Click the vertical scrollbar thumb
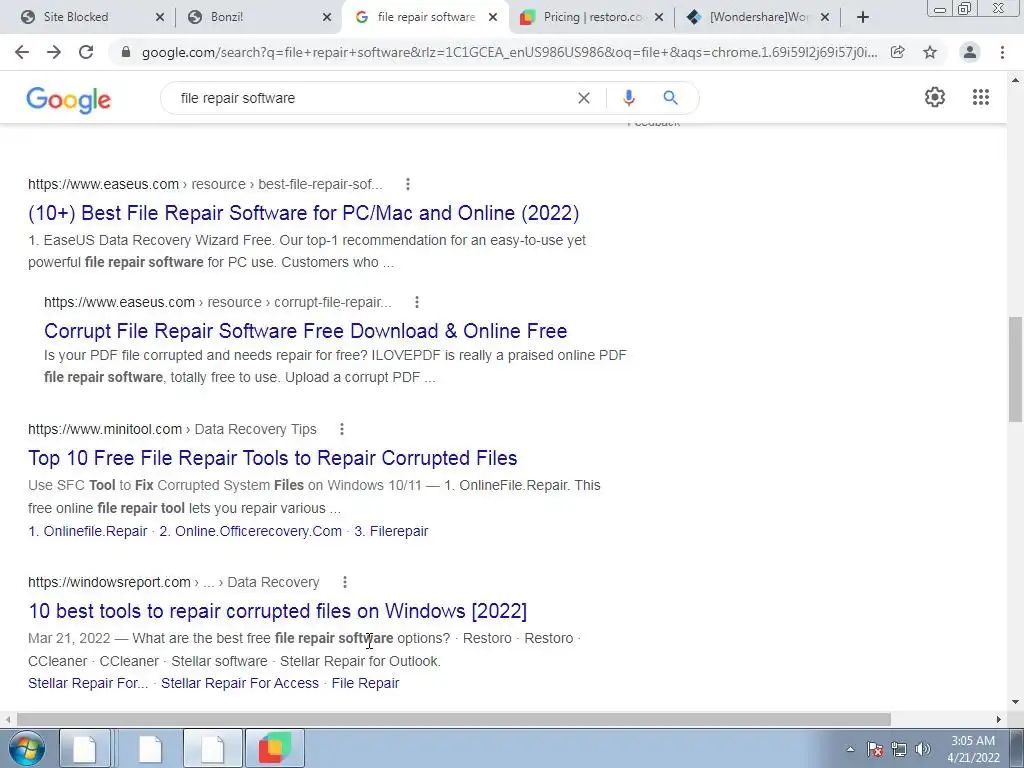The image size is (1024, 768). [x=1015, y=369]
